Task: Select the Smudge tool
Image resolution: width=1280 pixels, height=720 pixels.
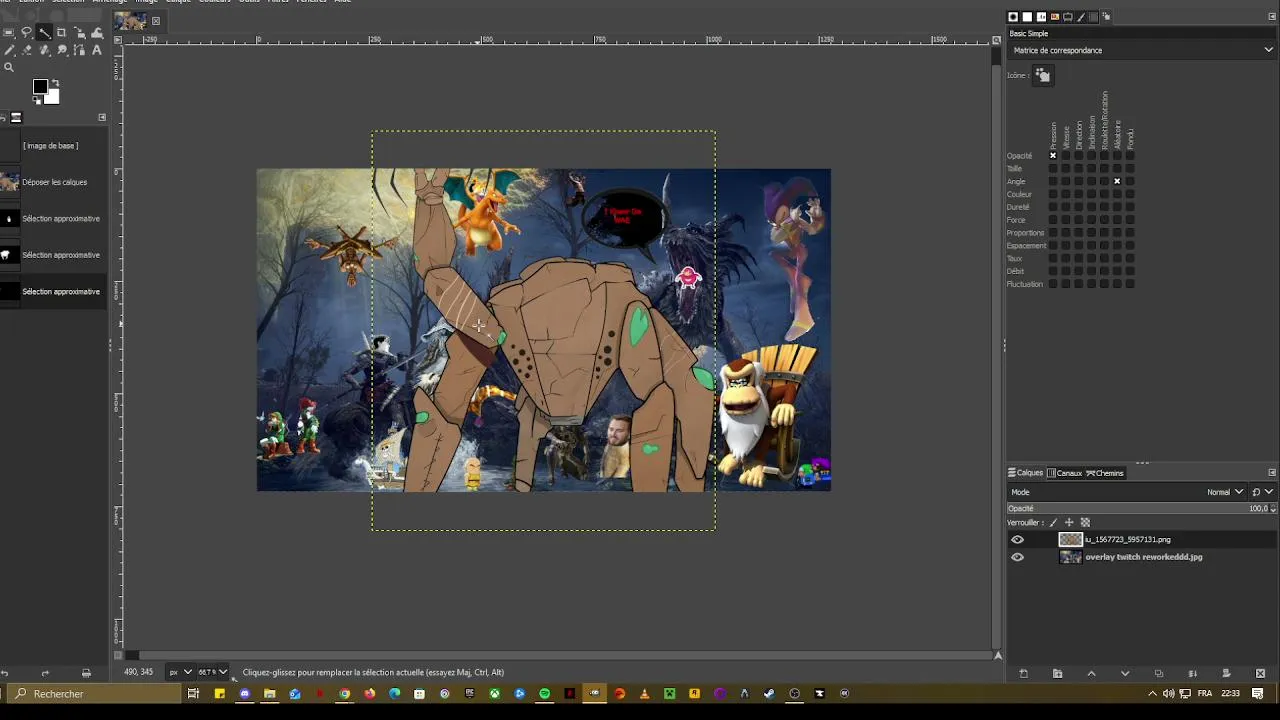Action: (x=62, y=50)
